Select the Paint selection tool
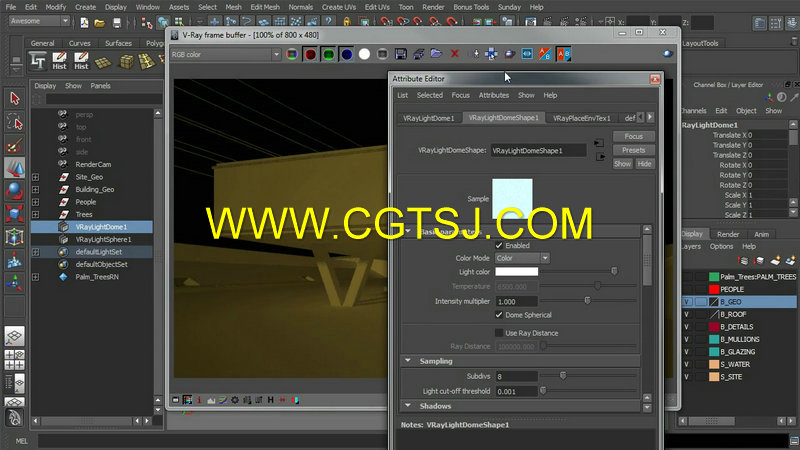Viewport: 800px width, 450px height. point(14,145)
